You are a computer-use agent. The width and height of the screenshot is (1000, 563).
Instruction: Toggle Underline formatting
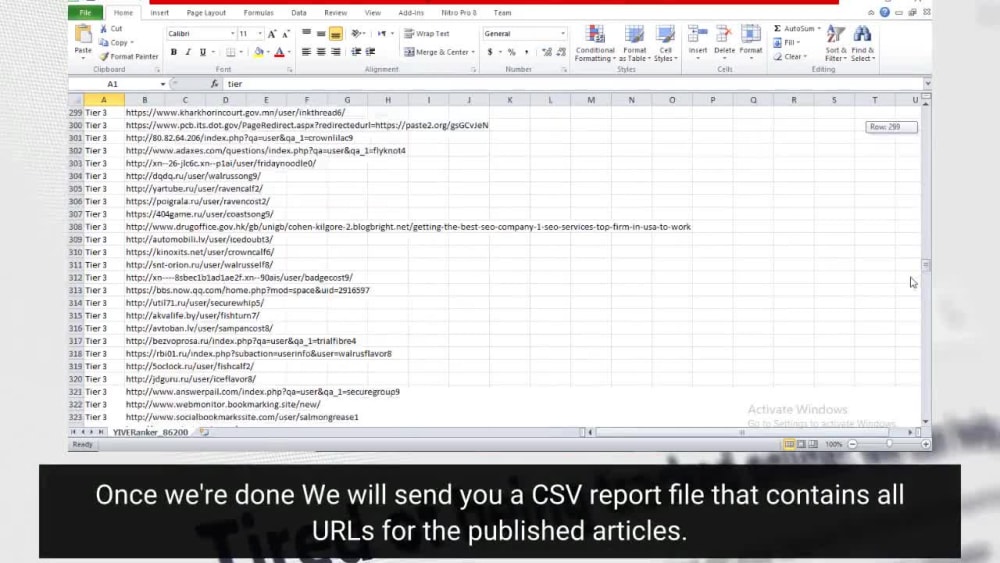(x=203, y=52)
